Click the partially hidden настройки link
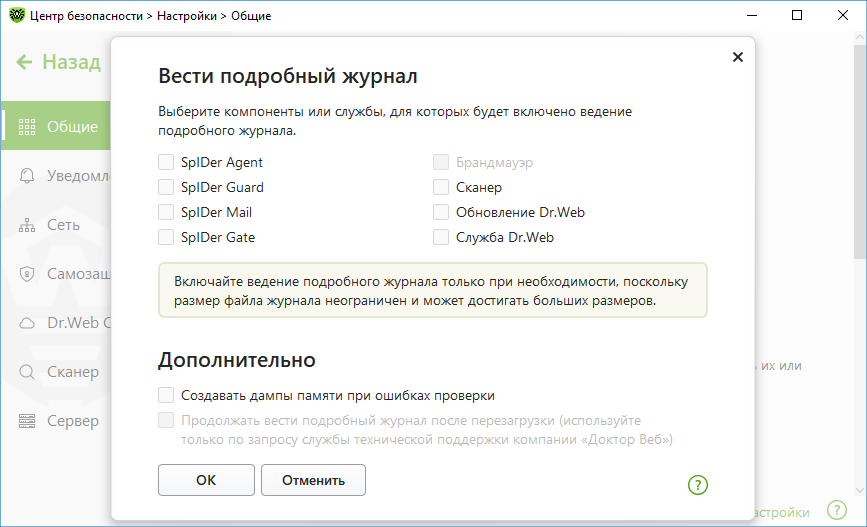This screenshot has width=867, height=527. [782, 513]
